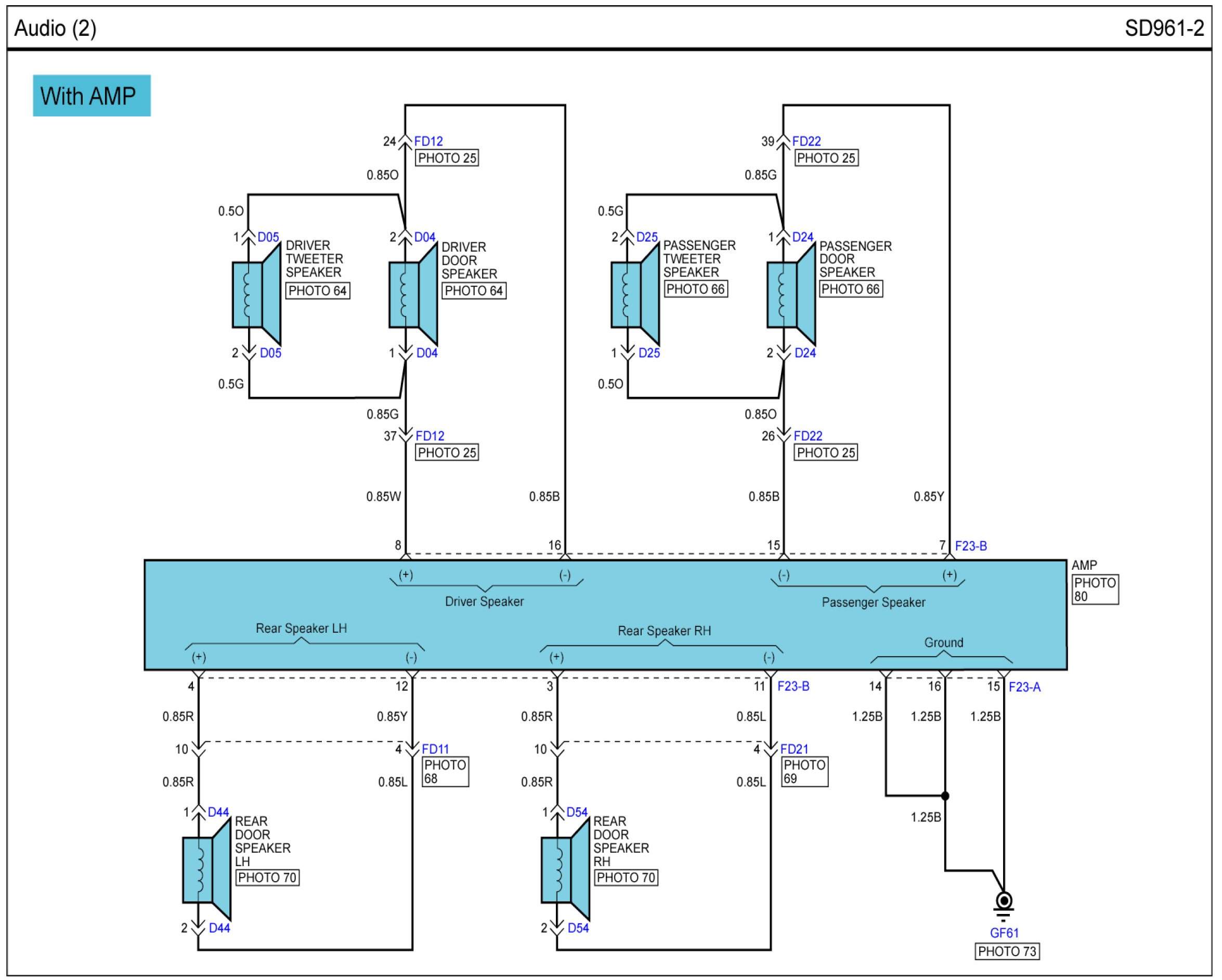Viewport: 1222px width, 980px height.
Task: Click the Rear Door Speaker LH symbol
Action: tap(207, 869)
